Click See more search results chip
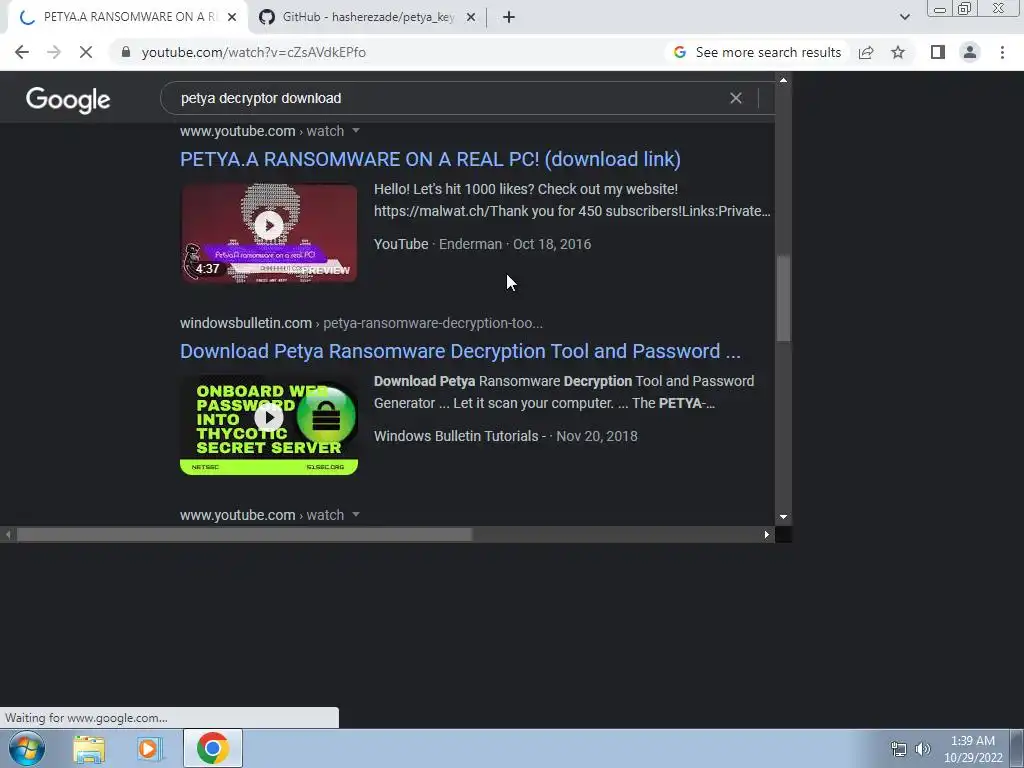The image size is (1024, 768). [758, 52]
